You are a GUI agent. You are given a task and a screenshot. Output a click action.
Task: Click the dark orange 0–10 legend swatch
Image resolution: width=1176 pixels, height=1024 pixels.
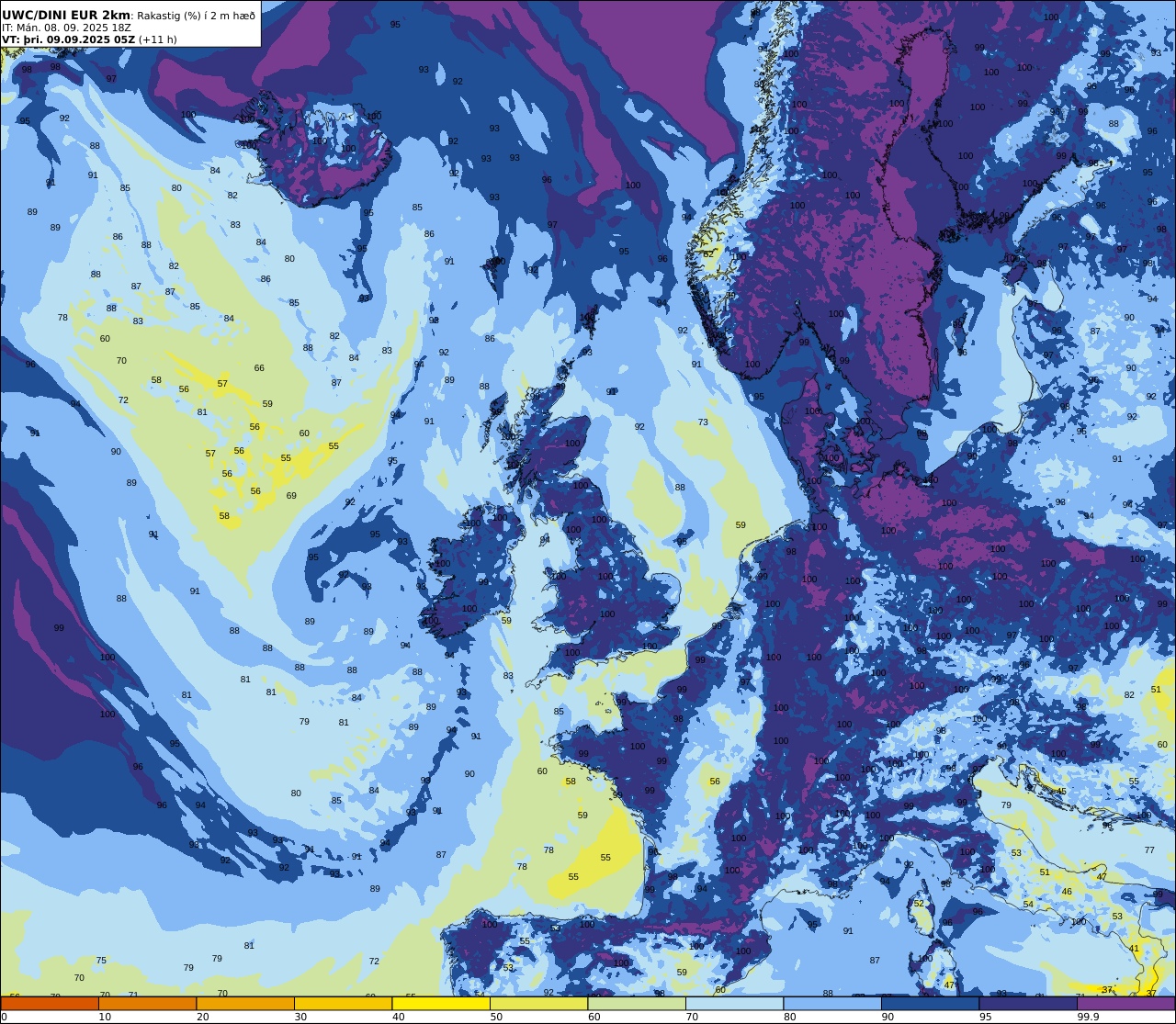[x=50, y=1004]
